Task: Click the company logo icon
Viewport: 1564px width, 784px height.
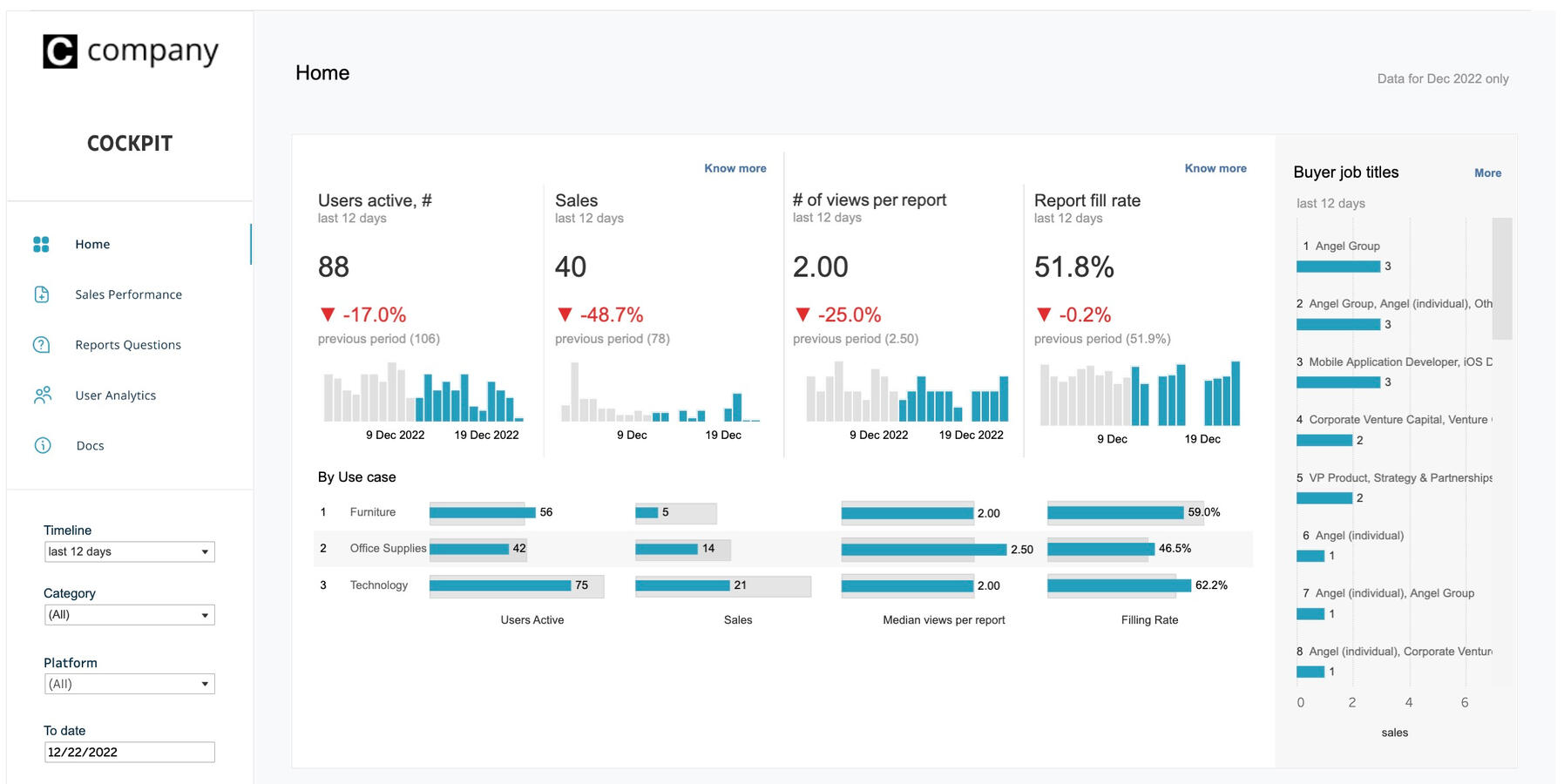Action: pyautogui.click(x=60, y=51)
